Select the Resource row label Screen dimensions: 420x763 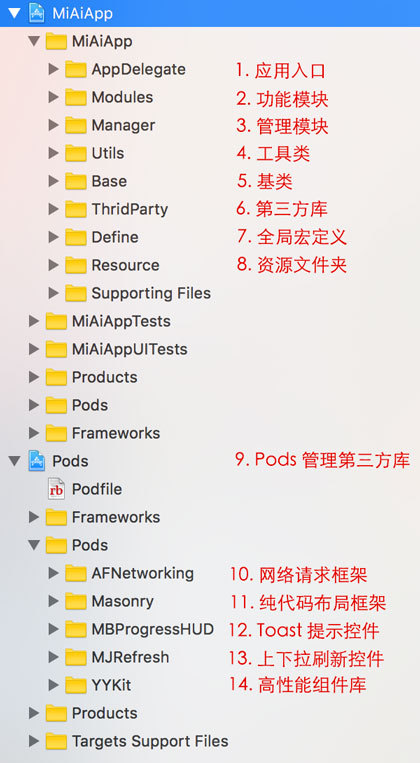point(126,265)
